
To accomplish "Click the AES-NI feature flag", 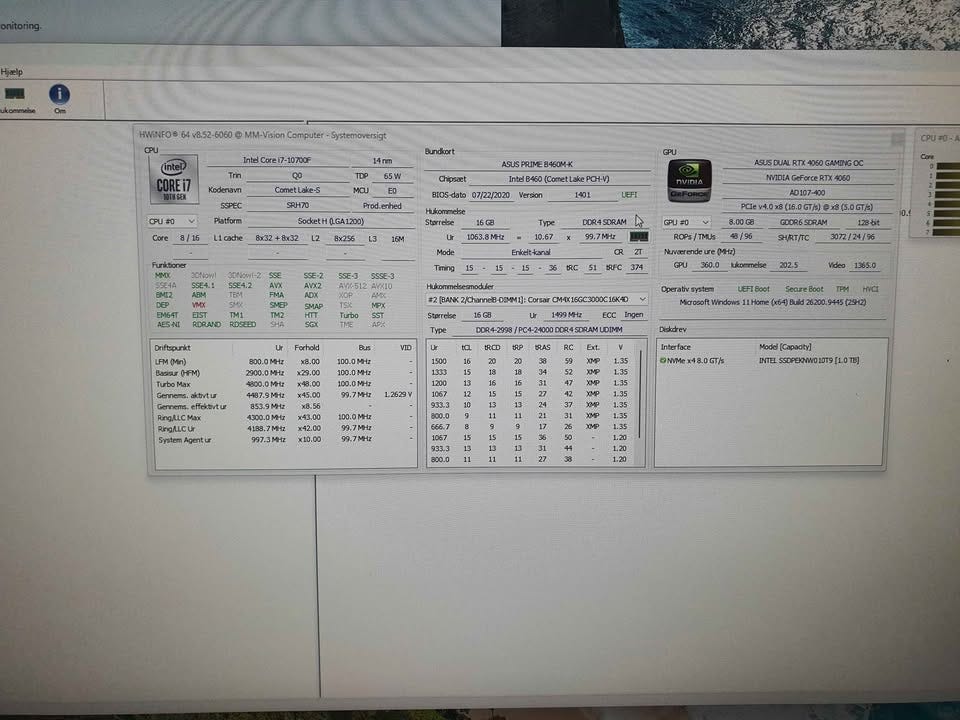I will 168,324.
